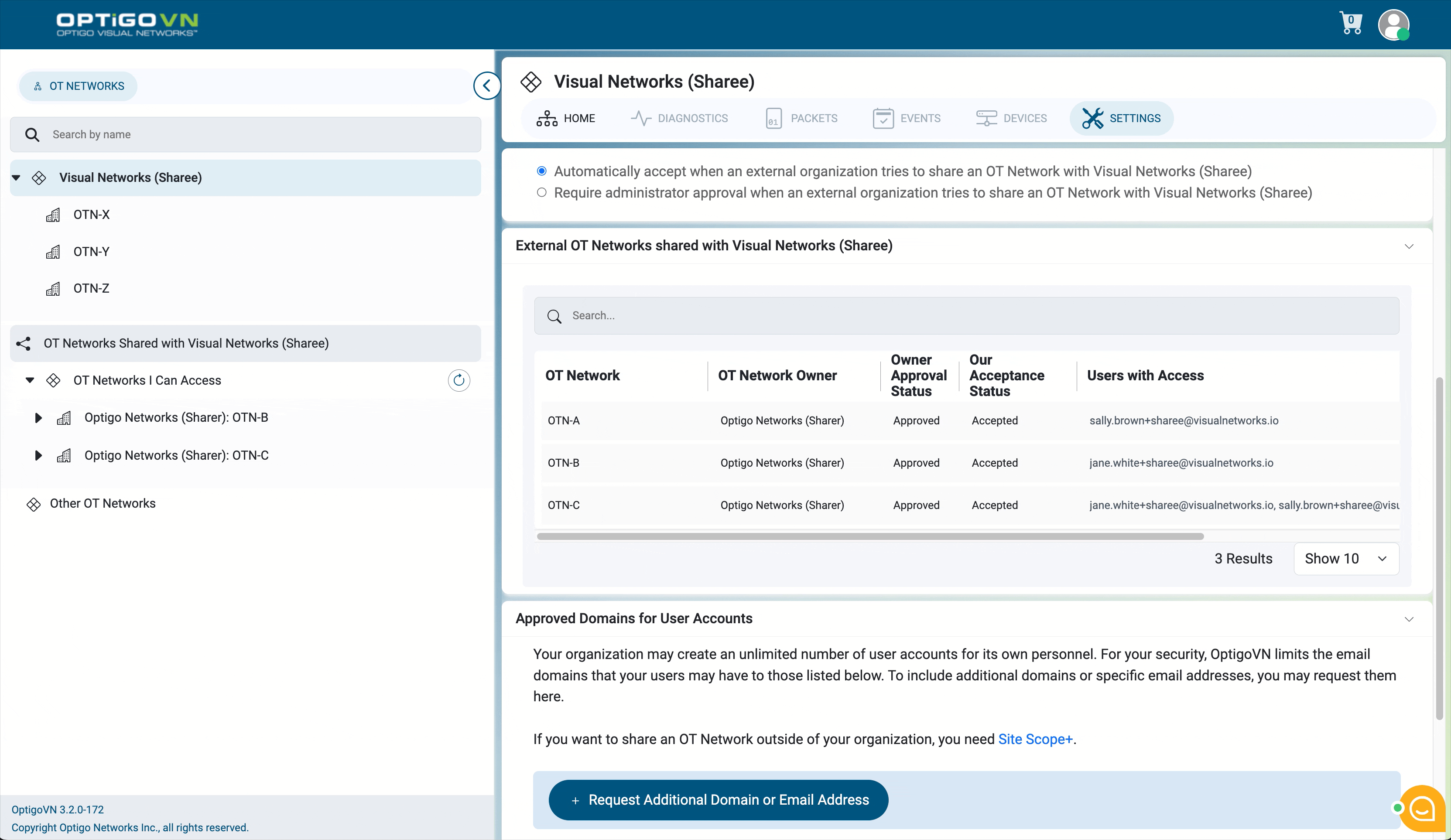
Task: Open the OptigoVN 3.2.0-172 version link
Action: [58, 809]
